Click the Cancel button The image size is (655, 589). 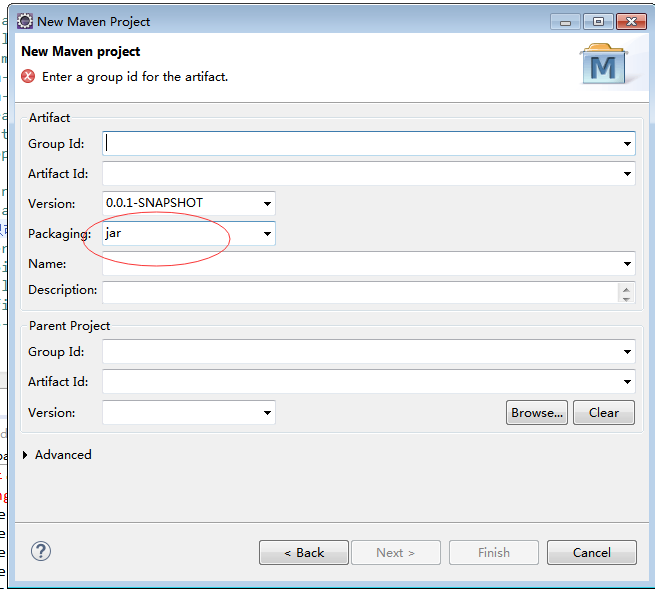(x=592, y=553)
